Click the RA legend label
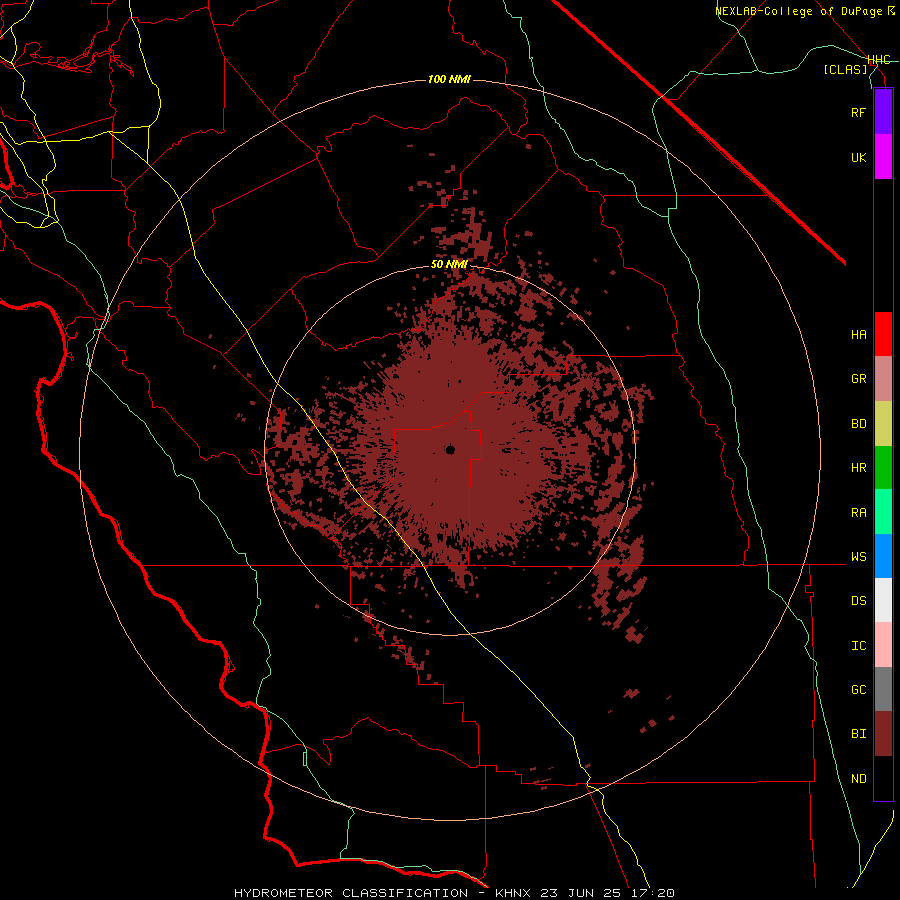Image resolution: width=900 pixels, height=900 pixels. click(858, 513)
